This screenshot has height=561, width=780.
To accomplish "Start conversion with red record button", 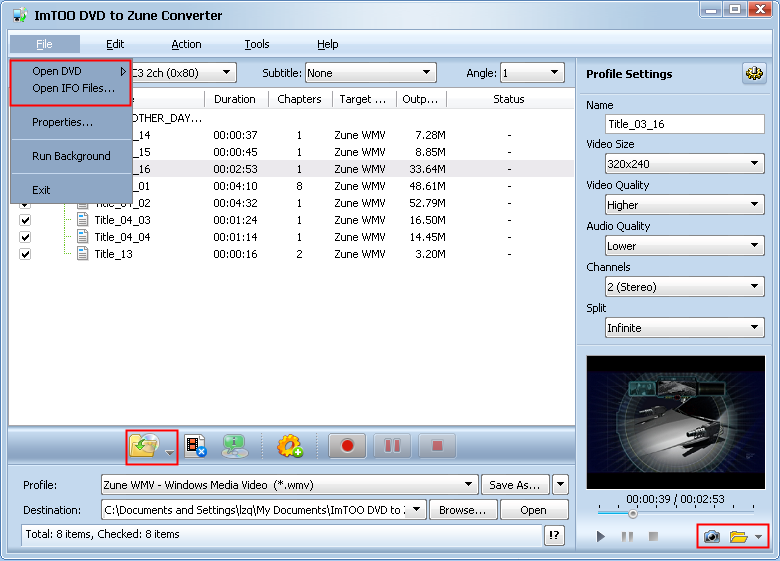I will [x=347, y=446].
